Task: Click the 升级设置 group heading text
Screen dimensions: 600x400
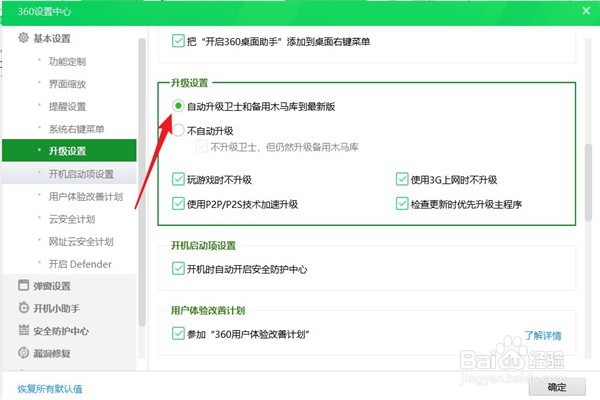Action: click(x=189, y=83)
